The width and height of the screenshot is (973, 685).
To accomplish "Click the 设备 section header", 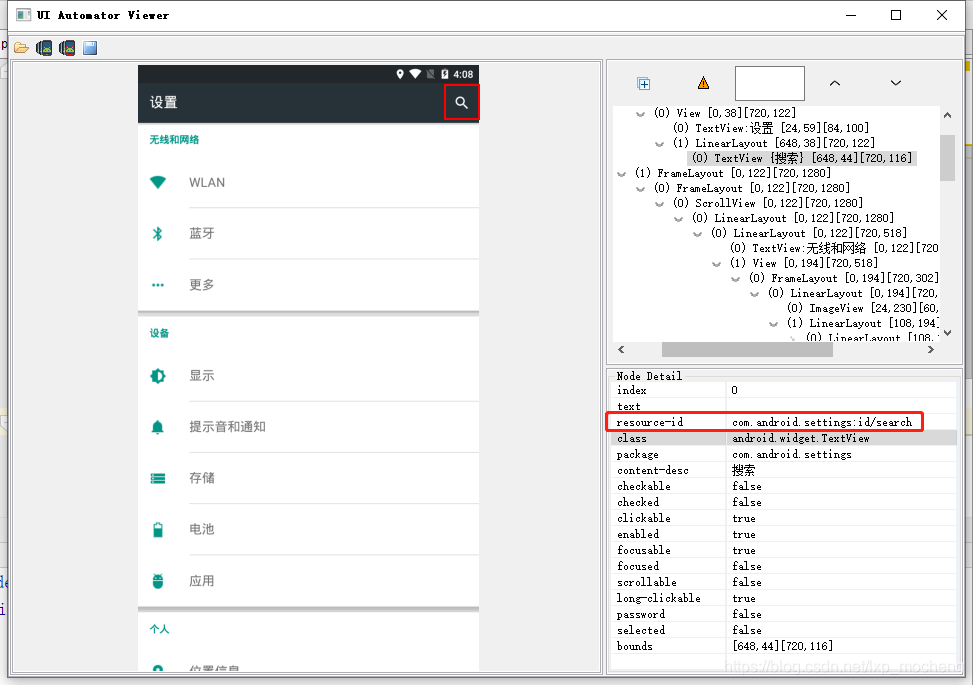I will pyautogui.click(x=159, y=333).
